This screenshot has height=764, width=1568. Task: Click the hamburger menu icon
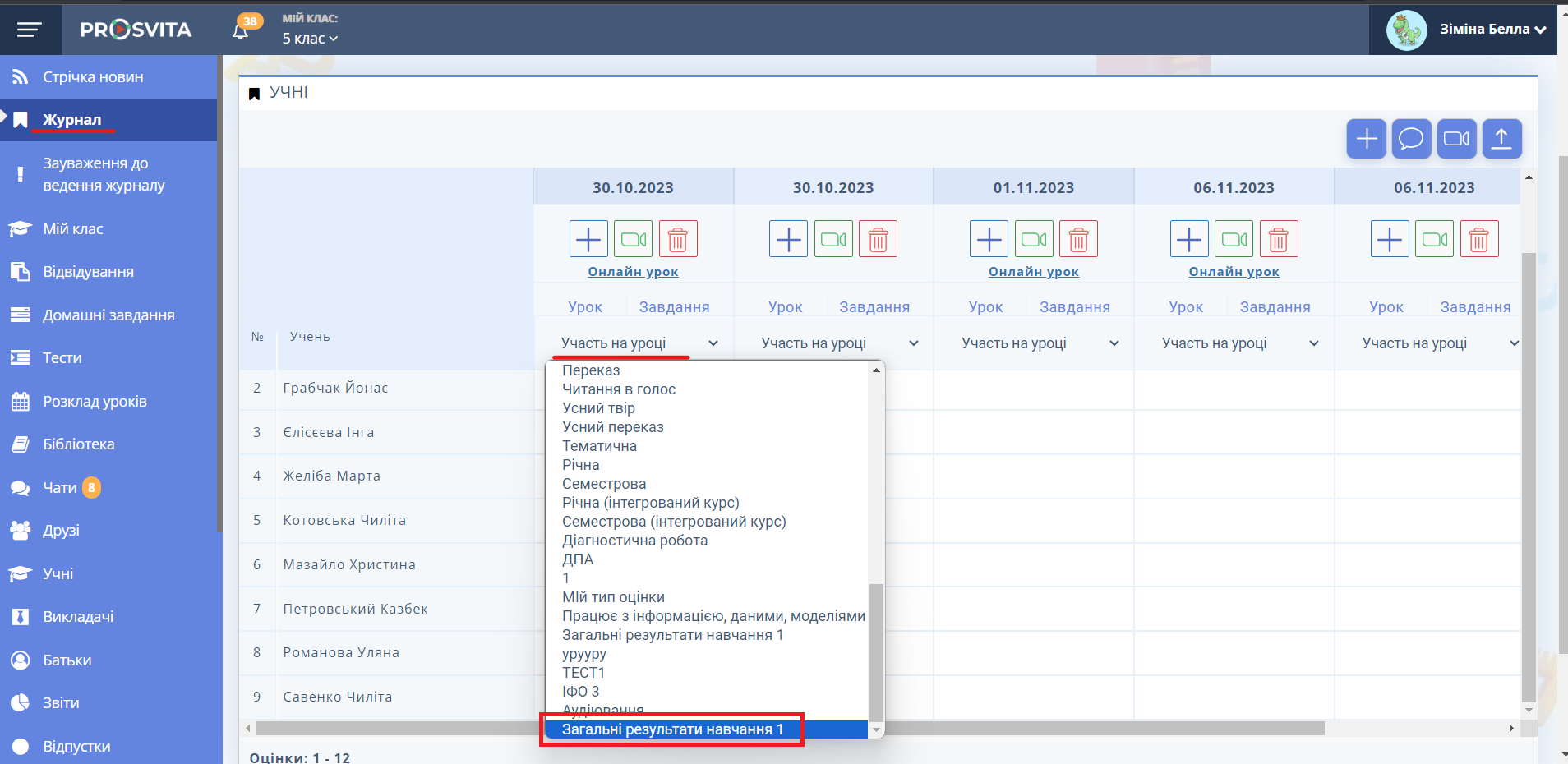click(30, 30)
